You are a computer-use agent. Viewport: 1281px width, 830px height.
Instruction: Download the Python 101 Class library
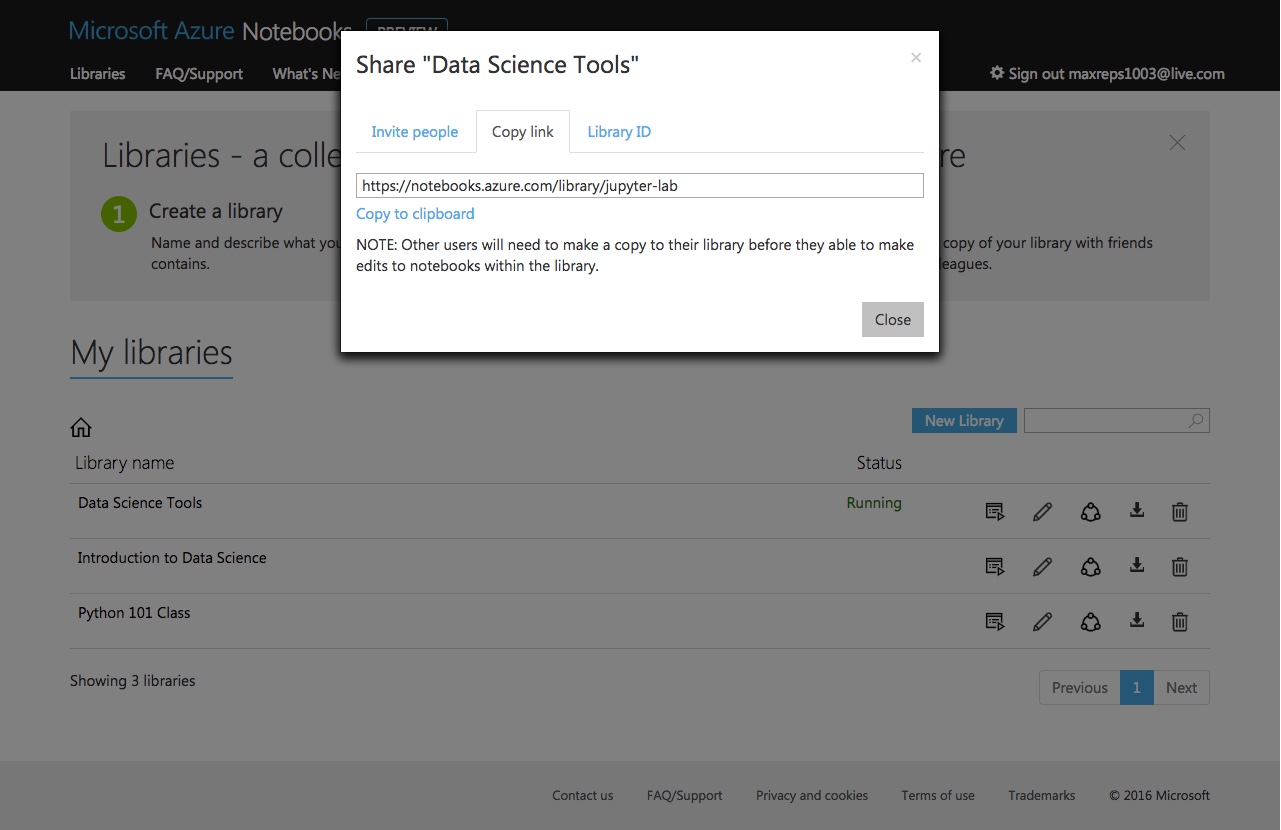1137,621
